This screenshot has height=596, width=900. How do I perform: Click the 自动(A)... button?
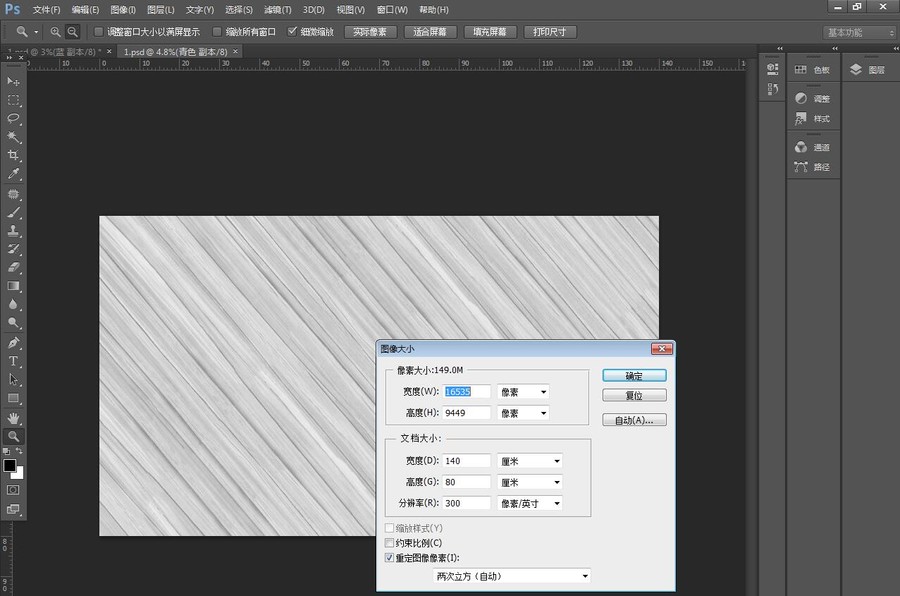pos(634,420)
